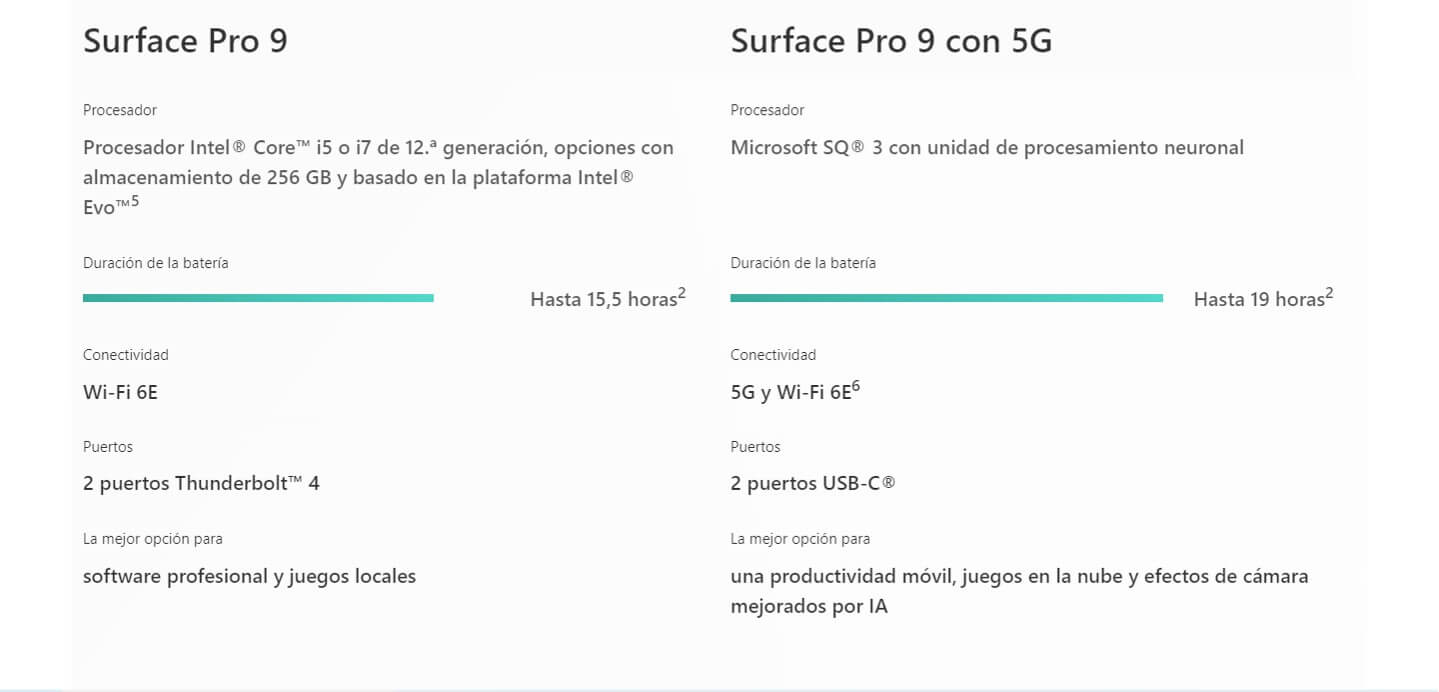Click software profesional y juegos locales text

click(x=249, y=577)
